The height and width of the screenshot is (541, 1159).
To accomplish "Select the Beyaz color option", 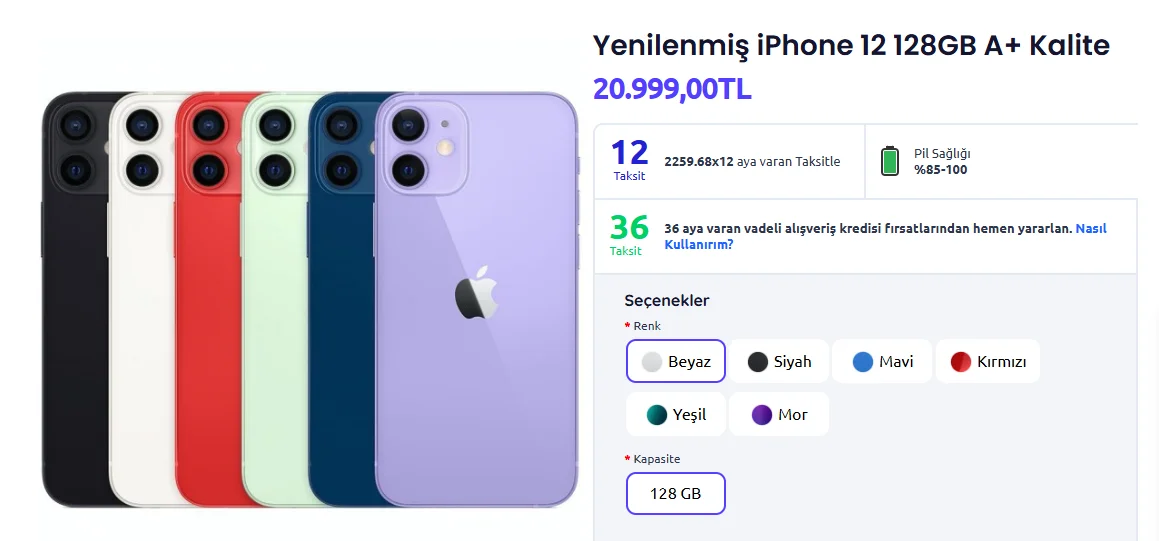I will [x=676, y=361].
